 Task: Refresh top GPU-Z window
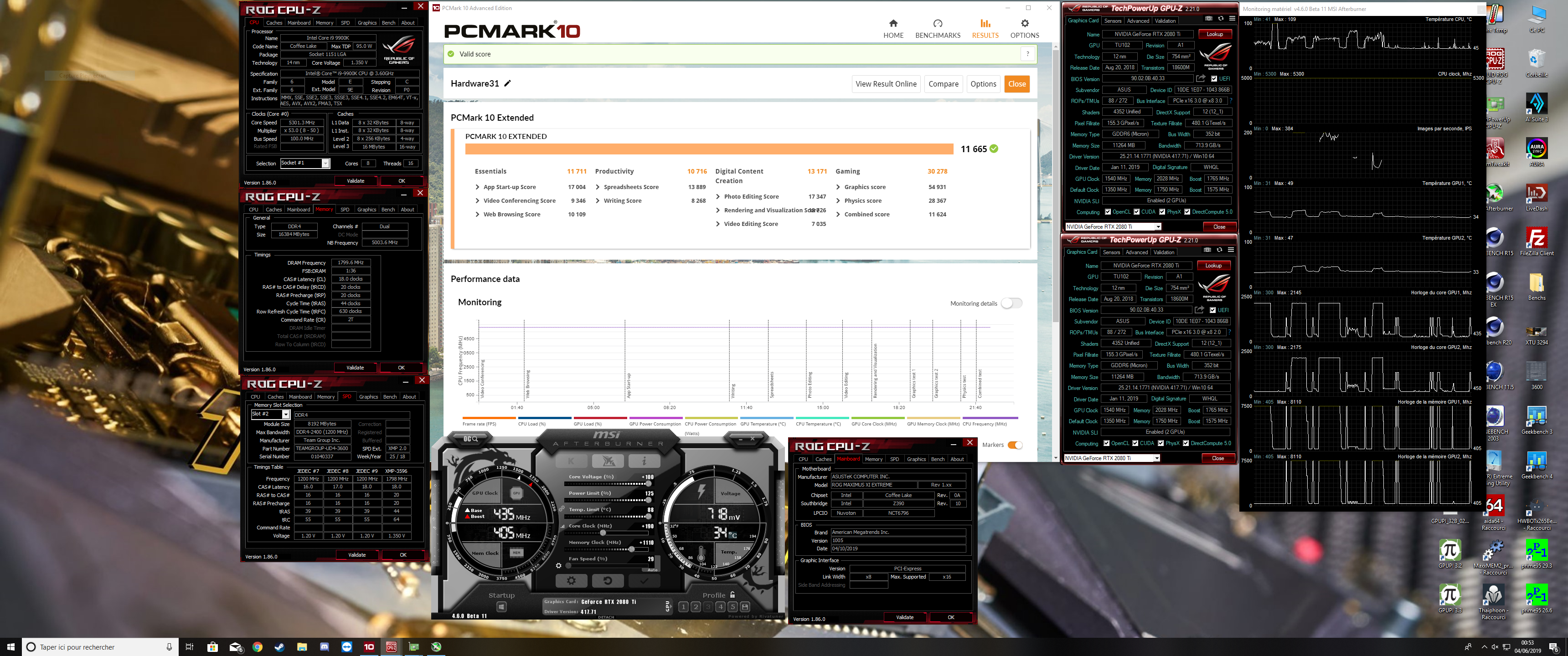click(1220, 19)
